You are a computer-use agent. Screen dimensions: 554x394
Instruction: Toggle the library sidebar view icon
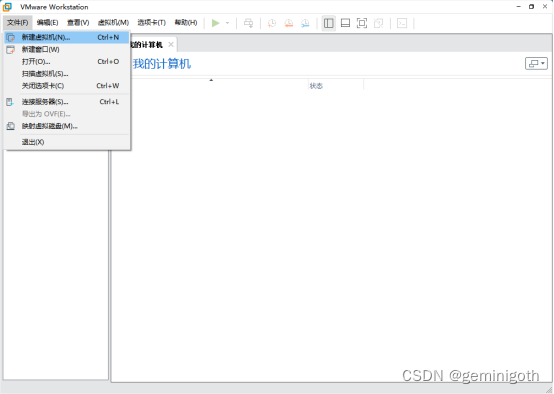click(329, 23)
